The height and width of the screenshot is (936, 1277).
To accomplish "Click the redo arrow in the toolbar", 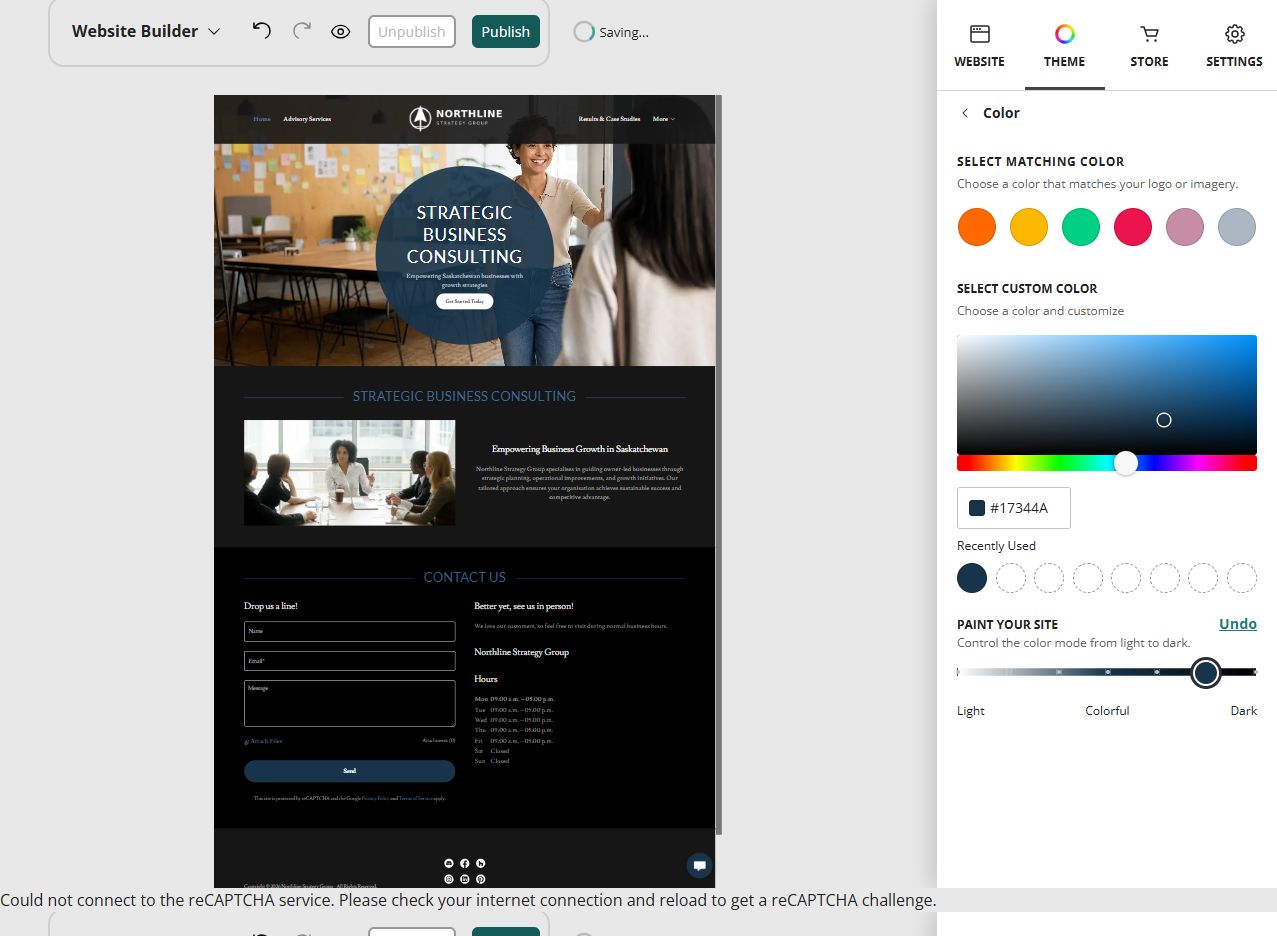I will (x=302, y=31).
